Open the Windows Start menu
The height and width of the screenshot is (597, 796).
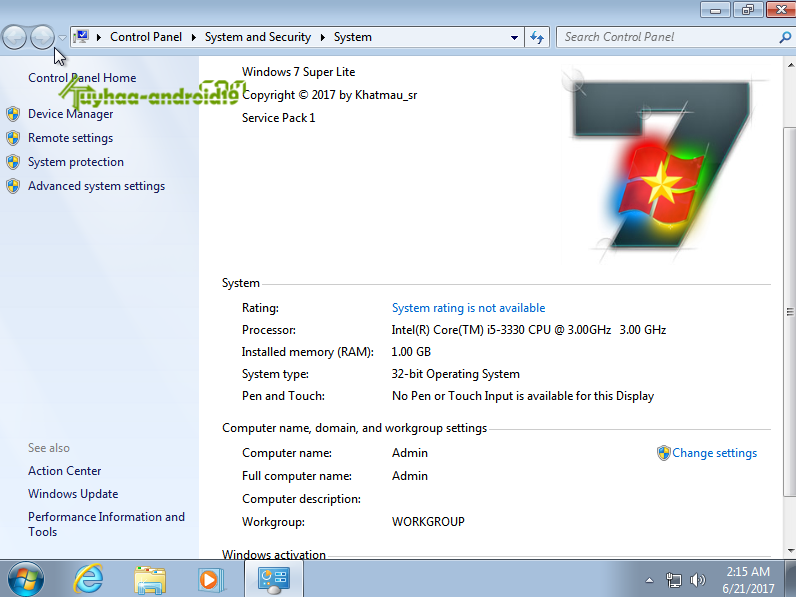point(25,579)
